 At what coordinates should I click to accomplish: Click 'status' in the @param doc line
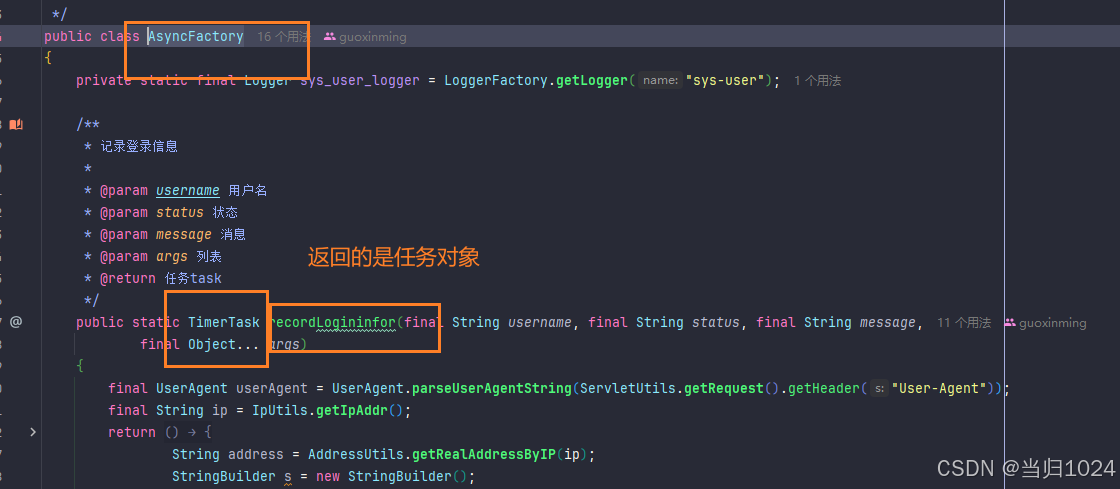tap(180, 213)
